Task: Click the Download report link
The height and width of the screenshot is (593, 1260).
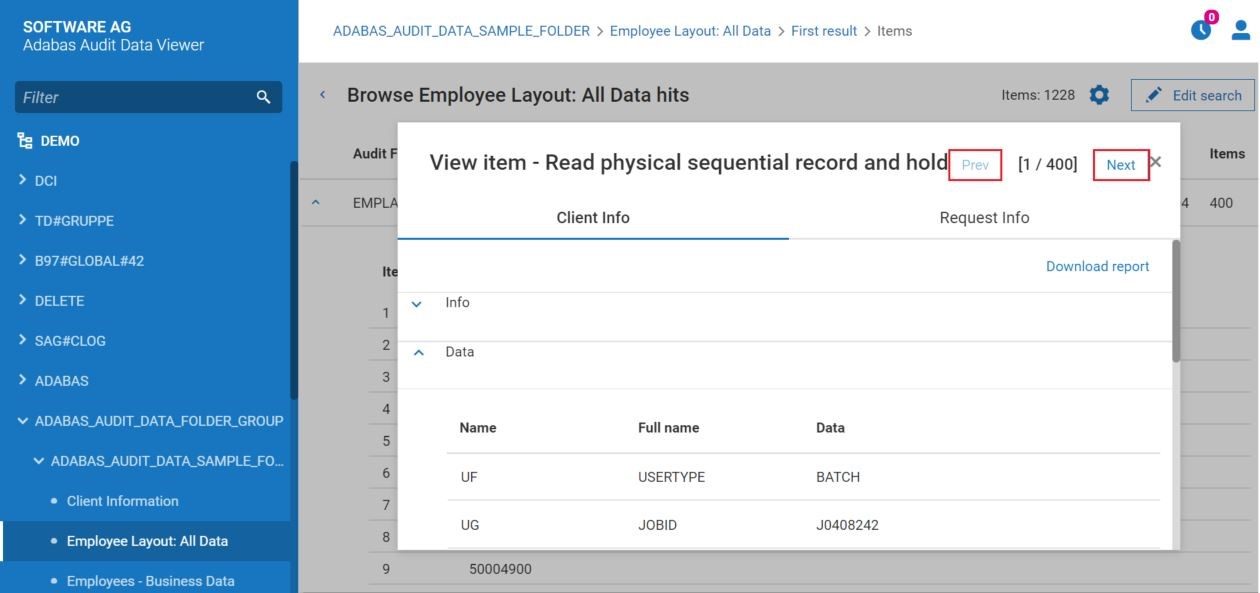Action: (x=1097, y=266)
